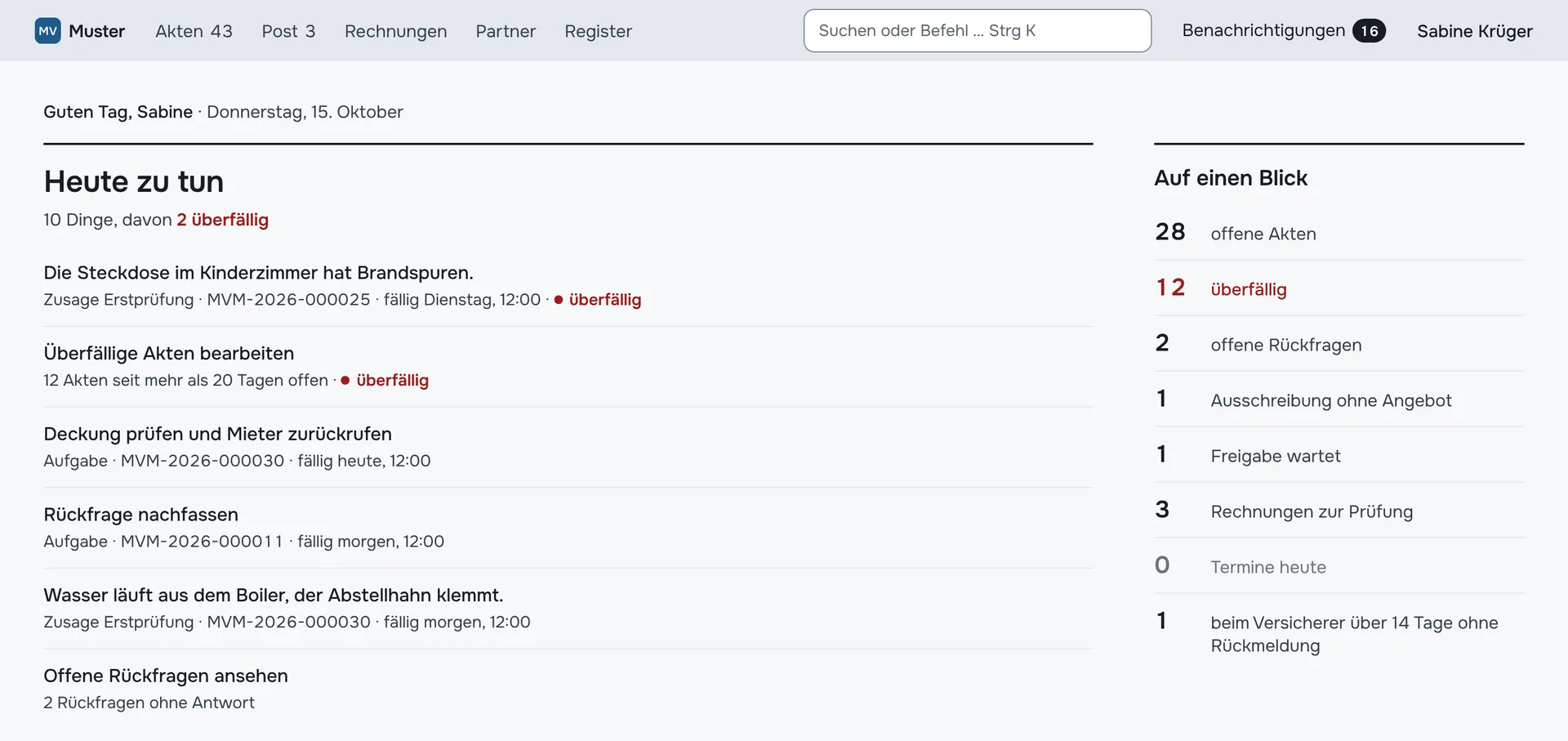Viewport: 1568px width, 741px height.
Task: Select the red 12 überfällig summary row
Action: pos(1339,288)
